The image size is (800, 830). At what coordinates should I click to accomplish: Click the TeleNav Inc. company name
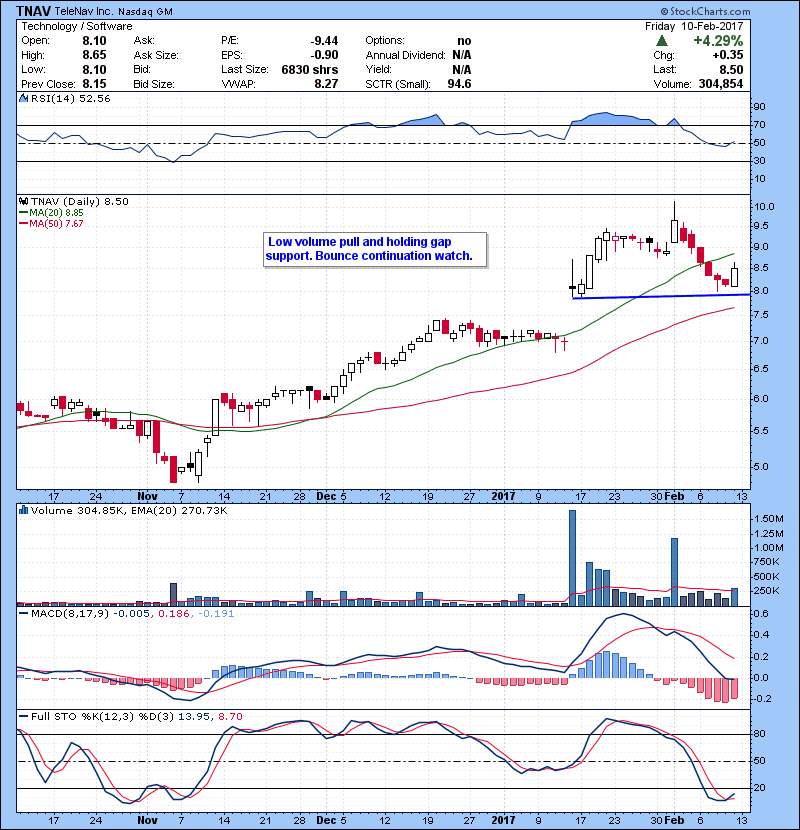pyautogui.click(x=84, y=11)
